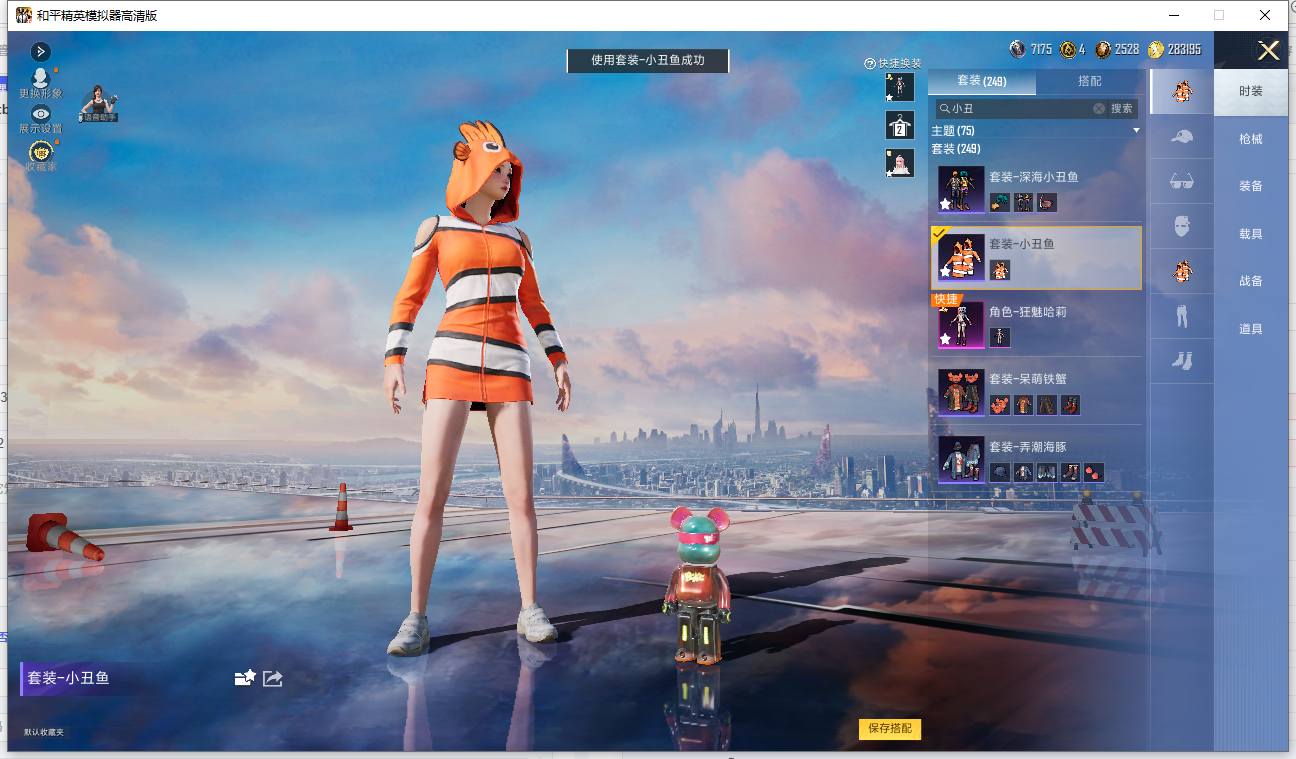This screenshot has height=759, width=1296.
Task: Switch to the 搭配 tab
Action: [x=1090, y=82]
